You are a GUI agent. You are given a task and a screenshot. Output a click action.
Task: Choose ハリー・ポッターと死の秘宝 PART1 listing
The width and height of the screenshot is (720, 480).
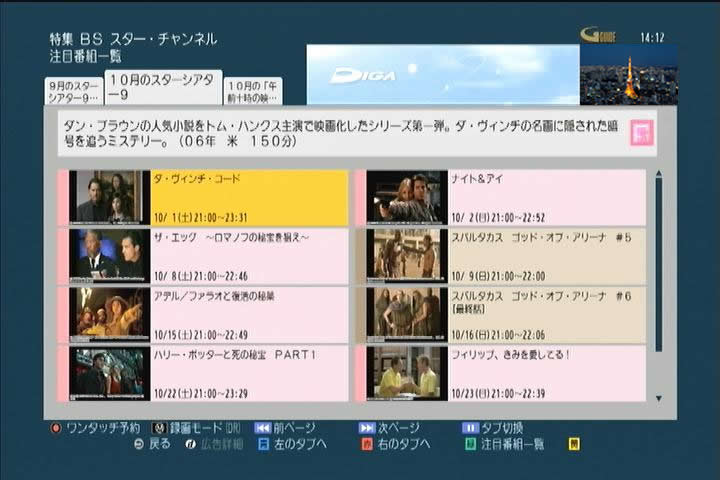click(x=248, y=373)
